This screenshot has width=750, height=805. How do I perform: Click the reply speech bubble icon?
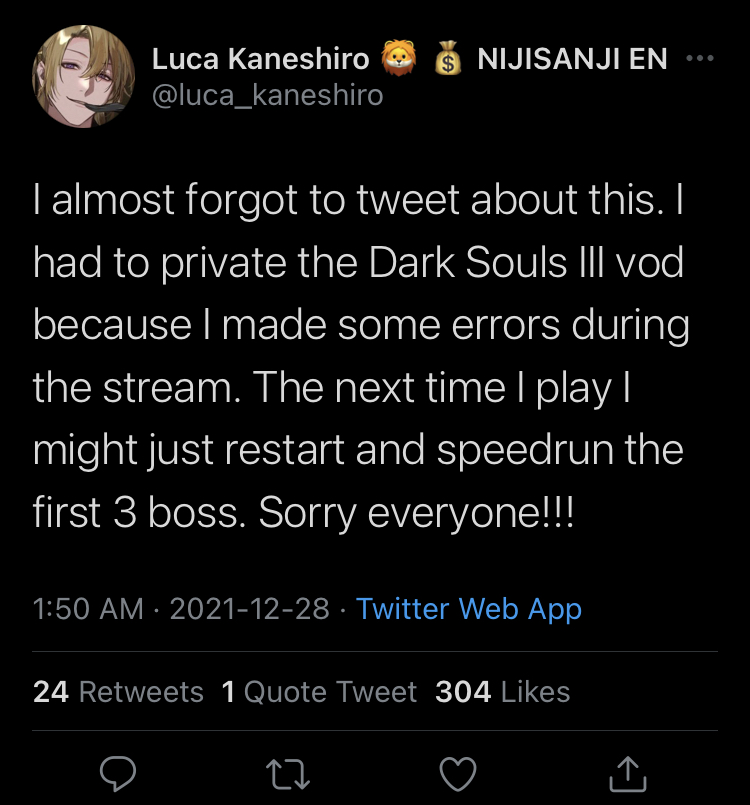click(x=118, y=772)
